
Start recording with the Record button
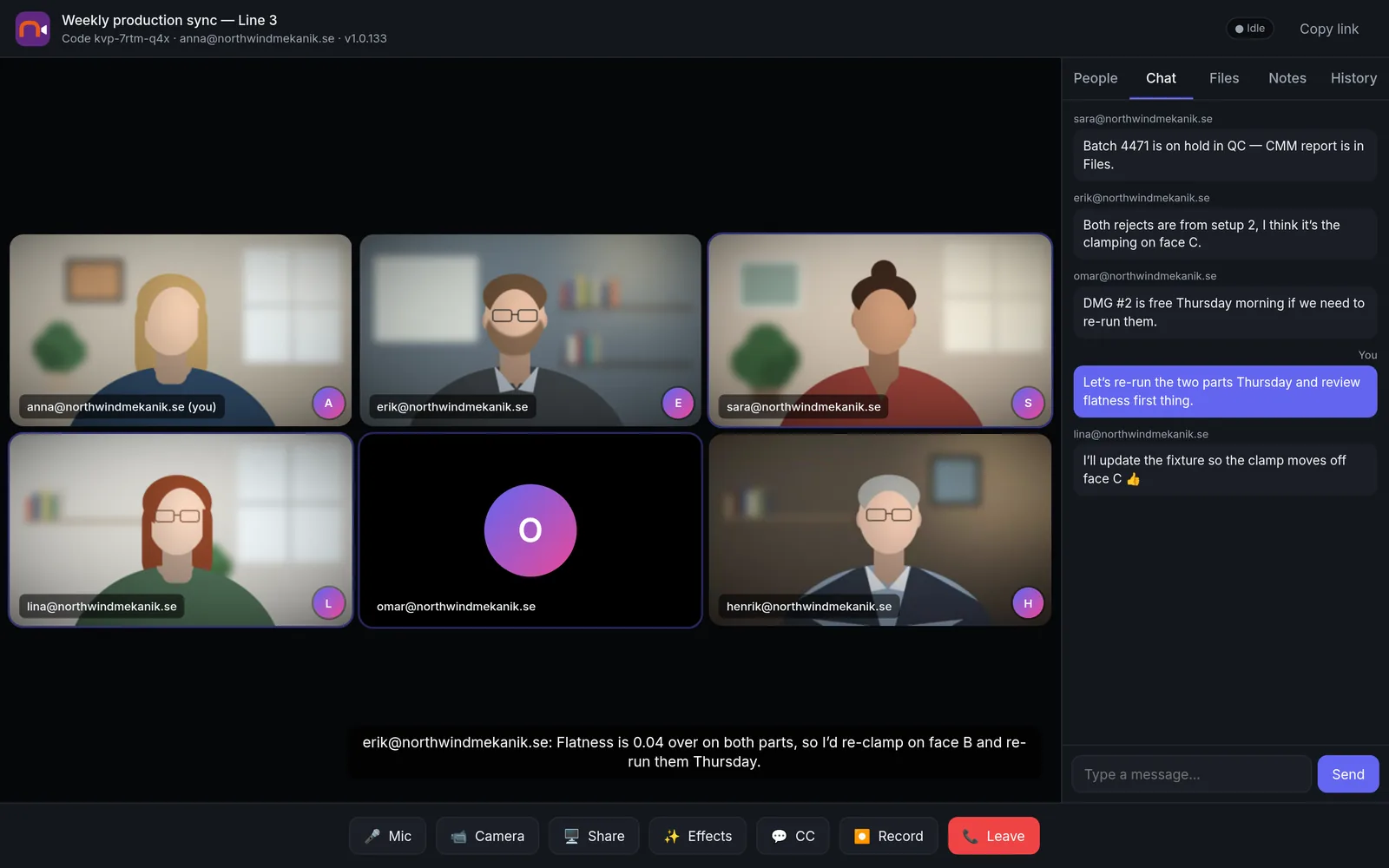pos(888,836)
